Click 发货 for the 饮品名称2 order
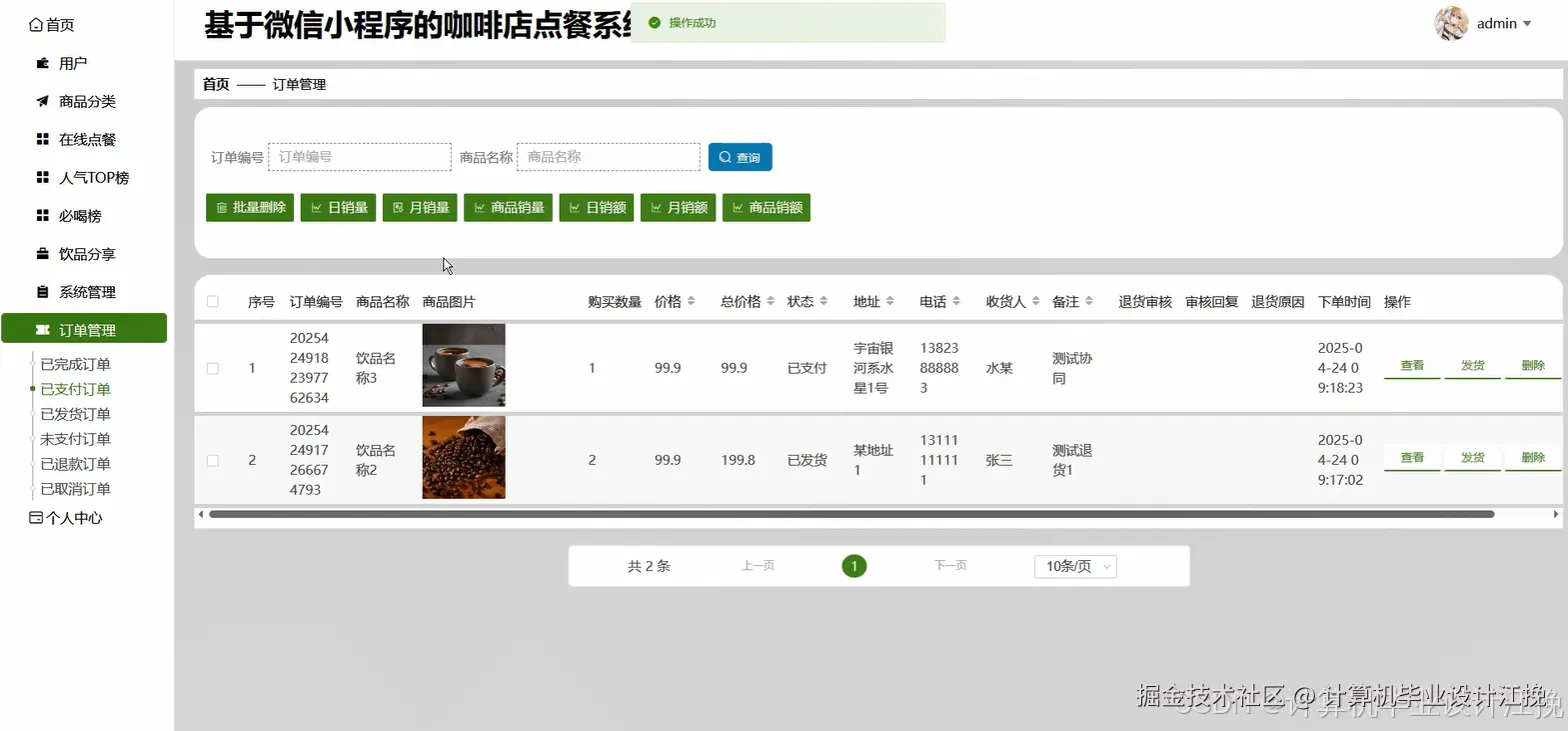Screen dimensions: 1568x731 tap(1473, 458)
